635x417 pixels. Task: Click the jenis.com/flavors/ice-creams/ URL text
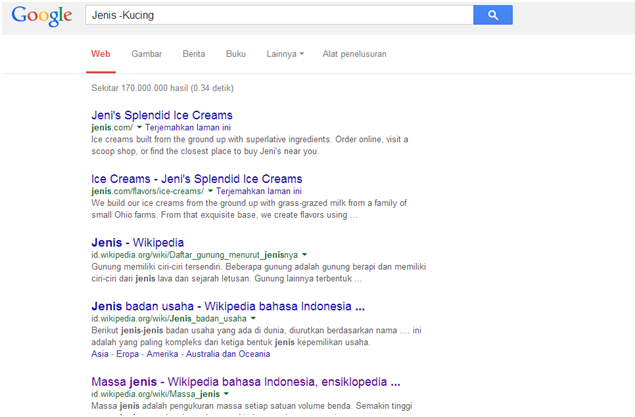(x=147, y=191)
